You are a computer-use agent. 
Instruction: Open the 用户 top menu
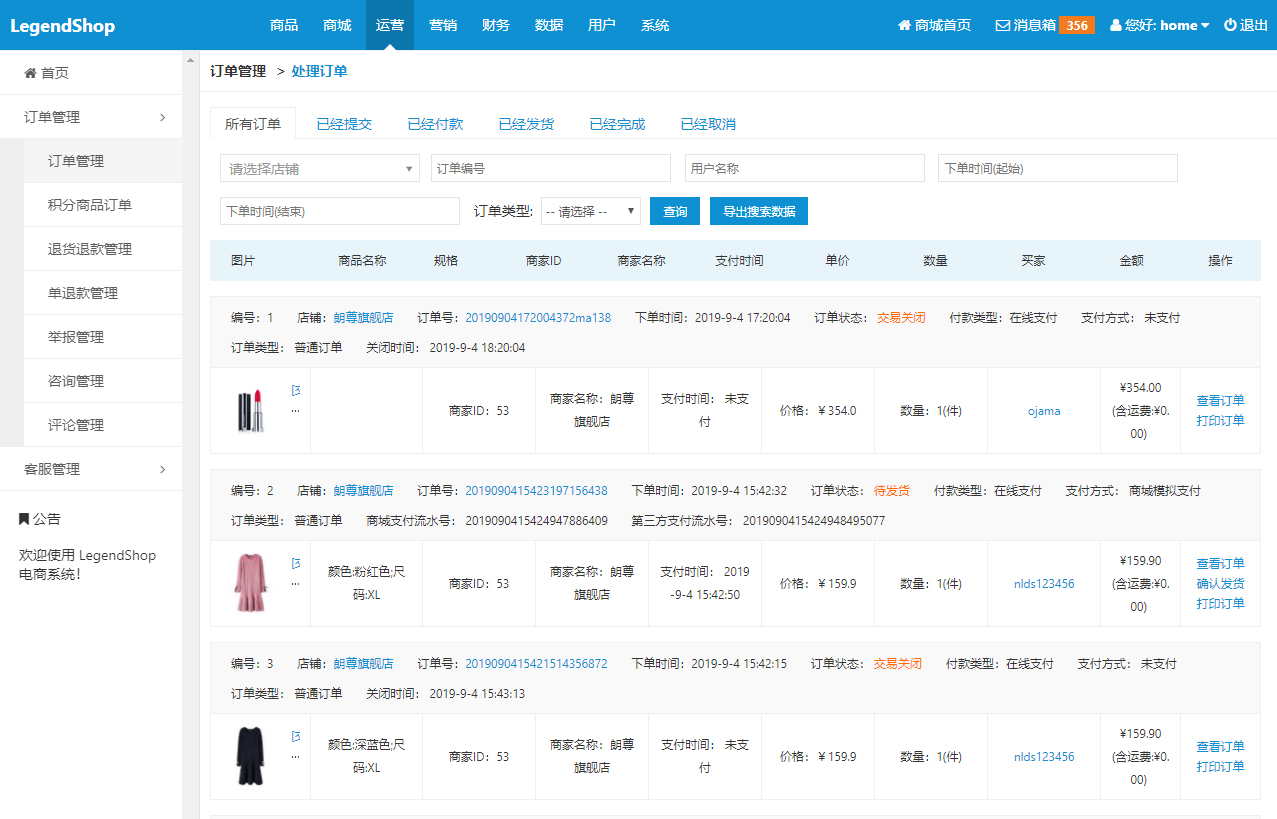(602, 25)
